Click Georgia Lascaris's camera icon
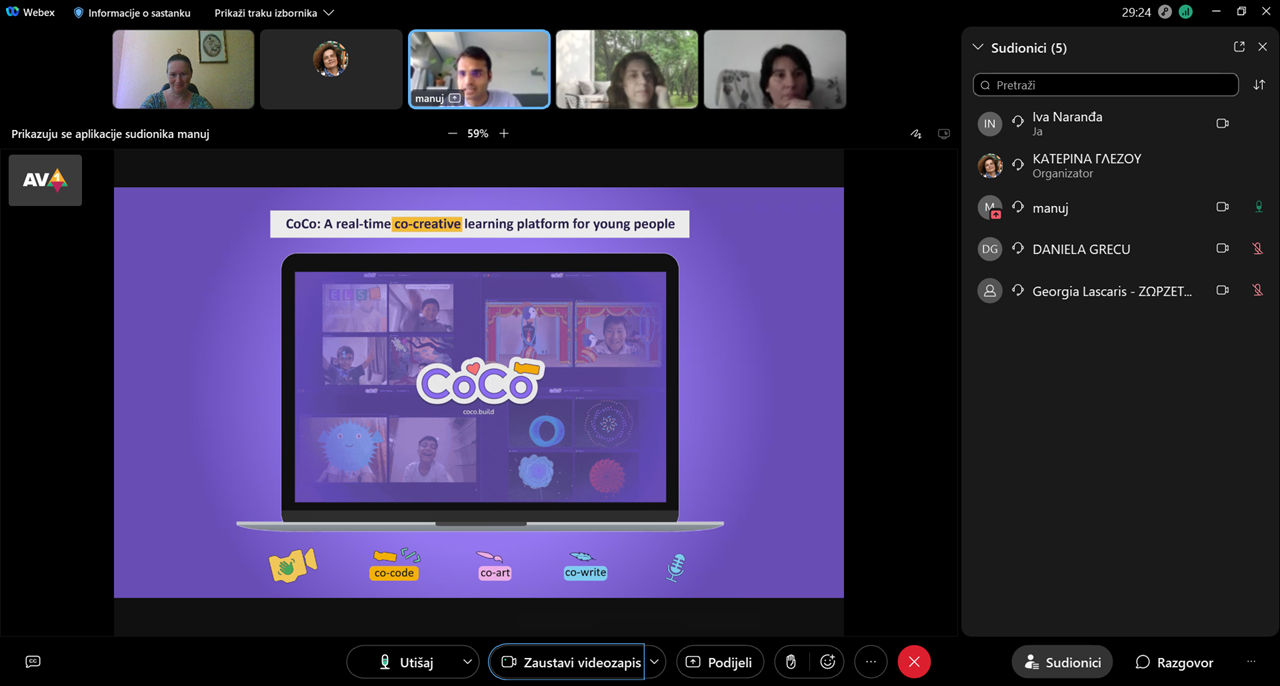The height and width of the screenshot is (686, 1280). click(1222, 291)
